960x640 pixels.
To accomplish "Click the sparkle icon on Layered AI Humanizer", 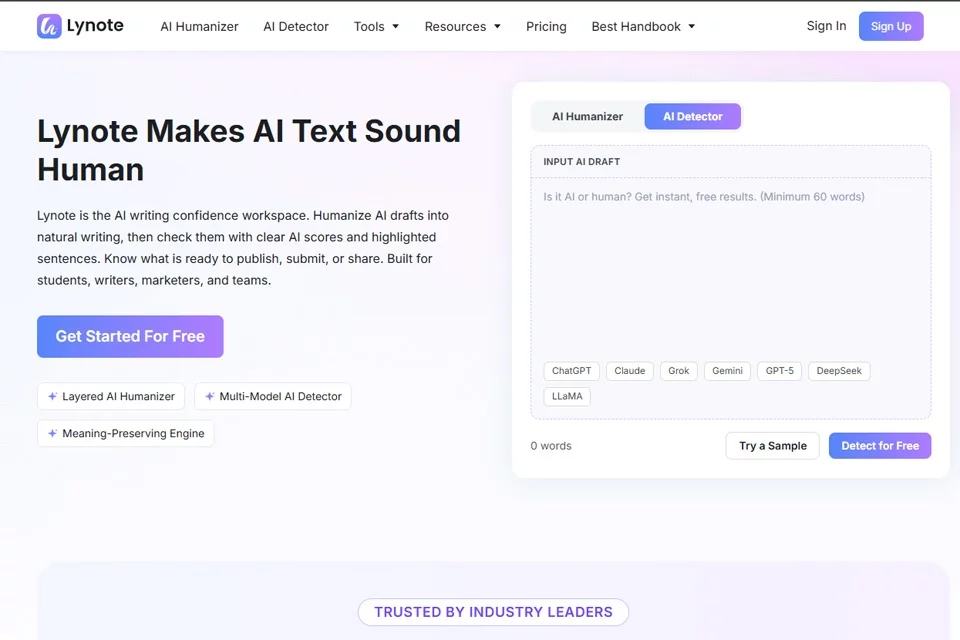I will 53,396.
